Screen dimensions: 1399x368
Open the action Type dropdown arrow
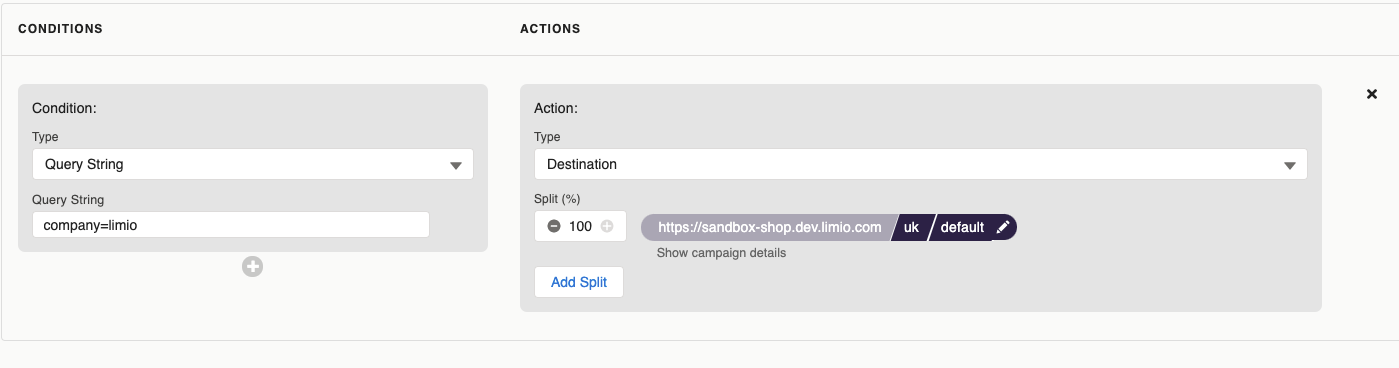click(x=1289, y=165)
